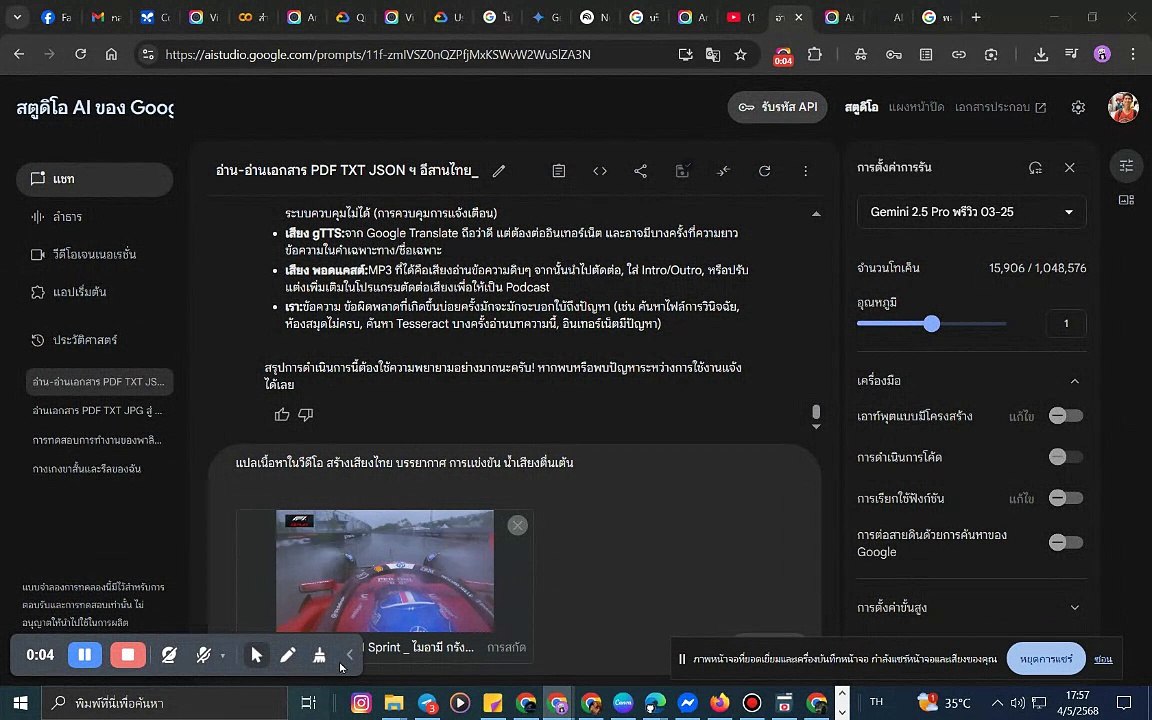Select the pen drawing tool in recorder

tap(288, 655)
